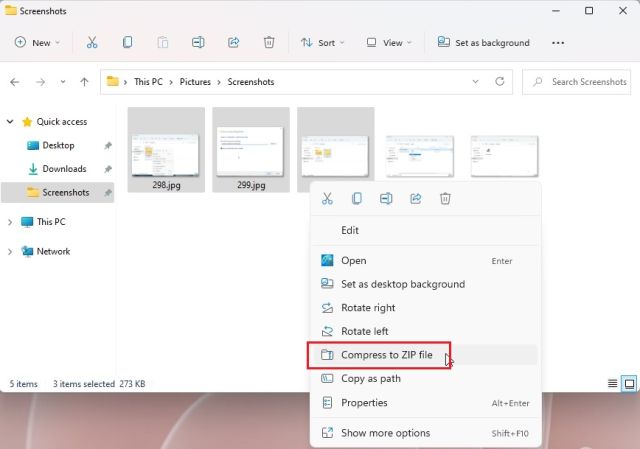Click the Copy icon in the toolbar

point(127,43)
